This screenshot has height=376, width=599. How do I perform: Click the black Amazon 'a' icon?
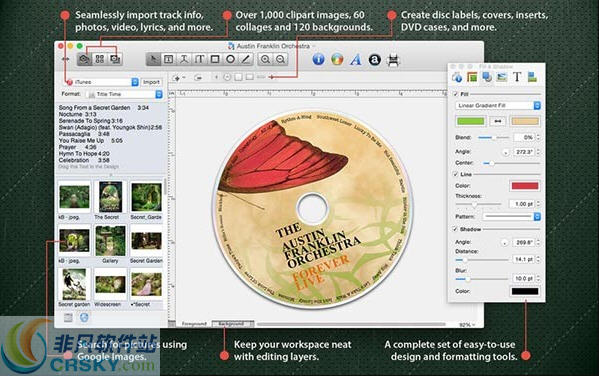(x=374, y=60)
